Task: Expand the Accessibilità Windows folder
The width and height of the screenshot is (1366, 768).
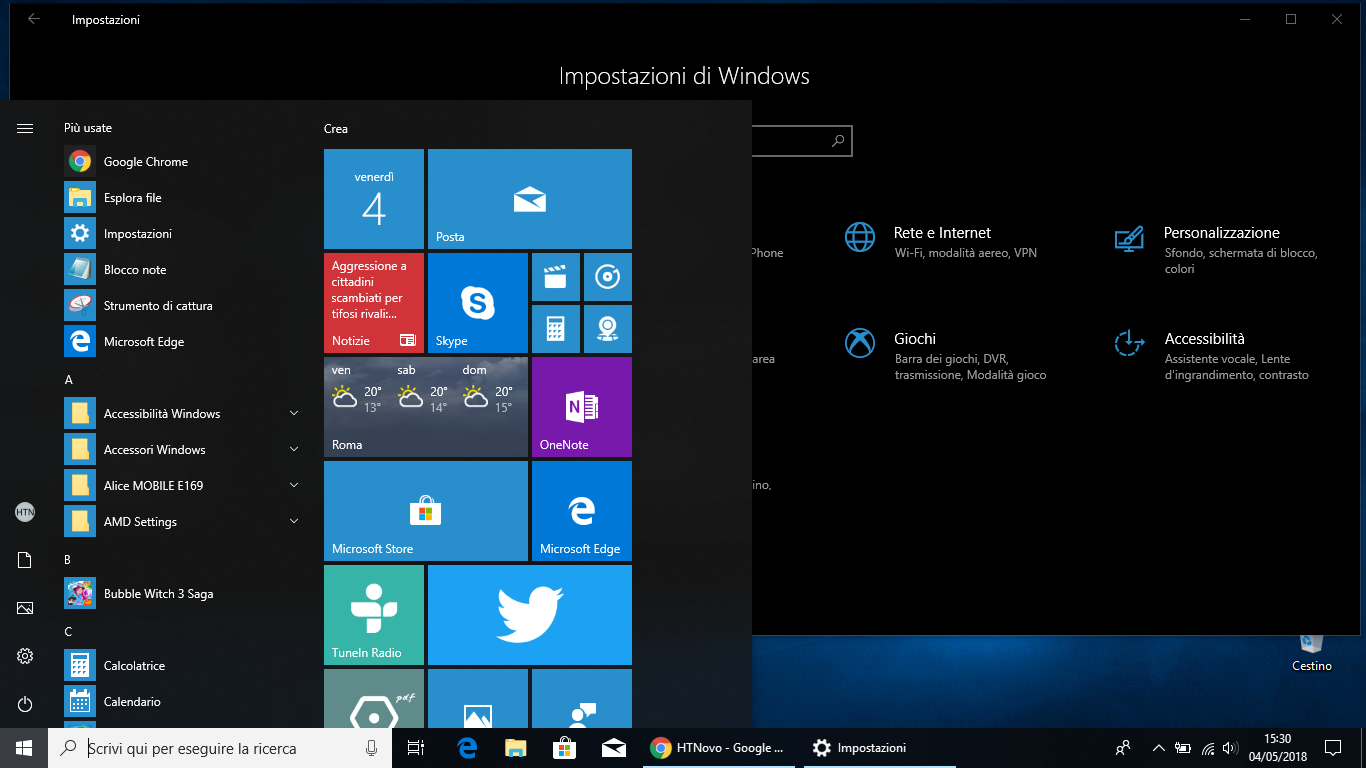Action: click(x=182, y=414)
